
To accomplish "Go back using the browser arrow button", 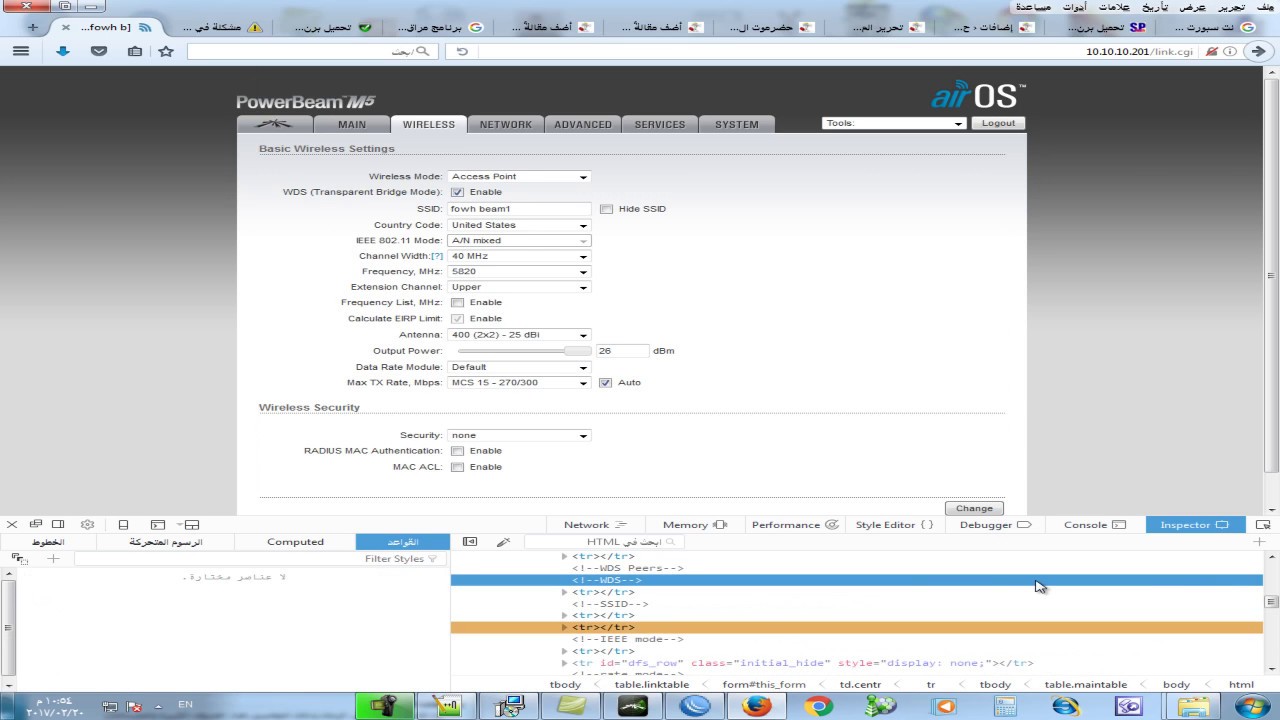I will coord(1259,51).
